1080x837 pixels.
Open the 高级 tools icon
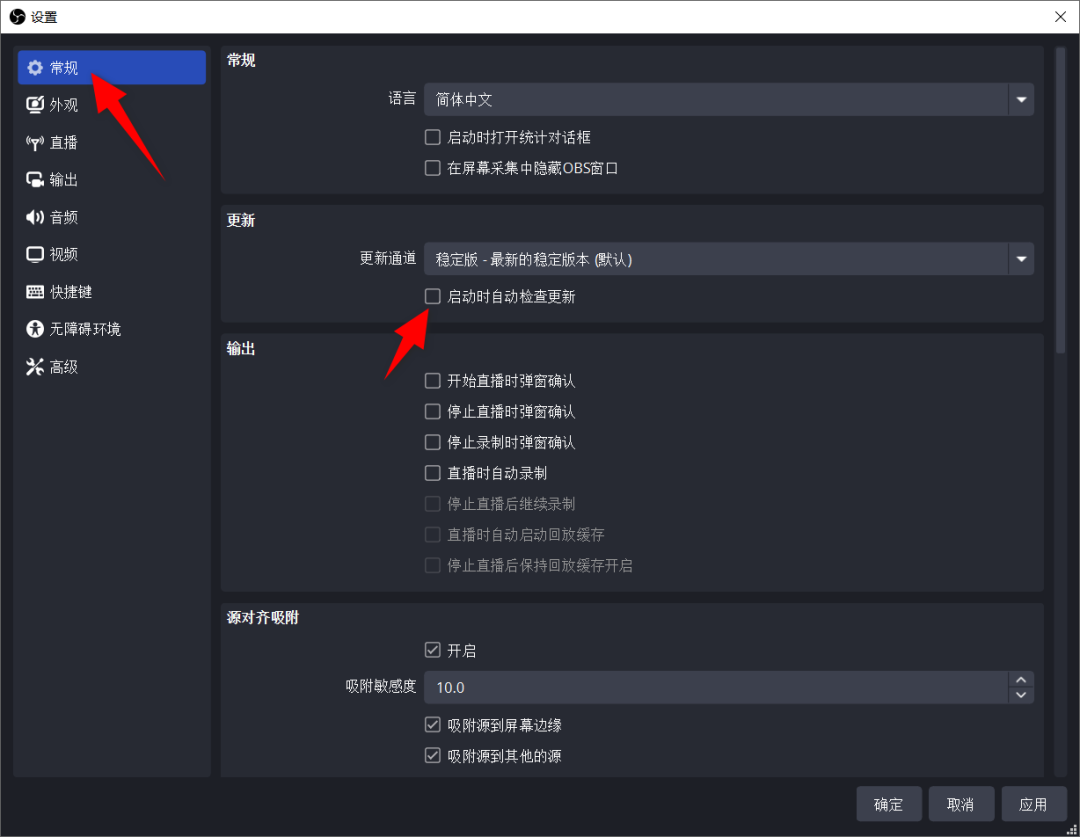(x=34, y=366)
